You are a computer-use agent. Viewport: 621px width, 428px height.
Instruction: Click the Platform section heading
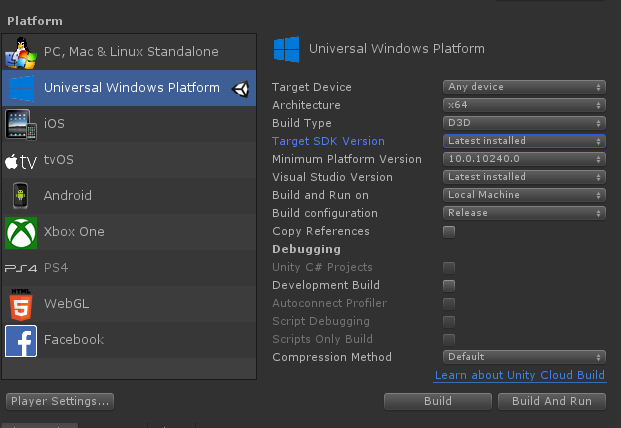[35, 21]
